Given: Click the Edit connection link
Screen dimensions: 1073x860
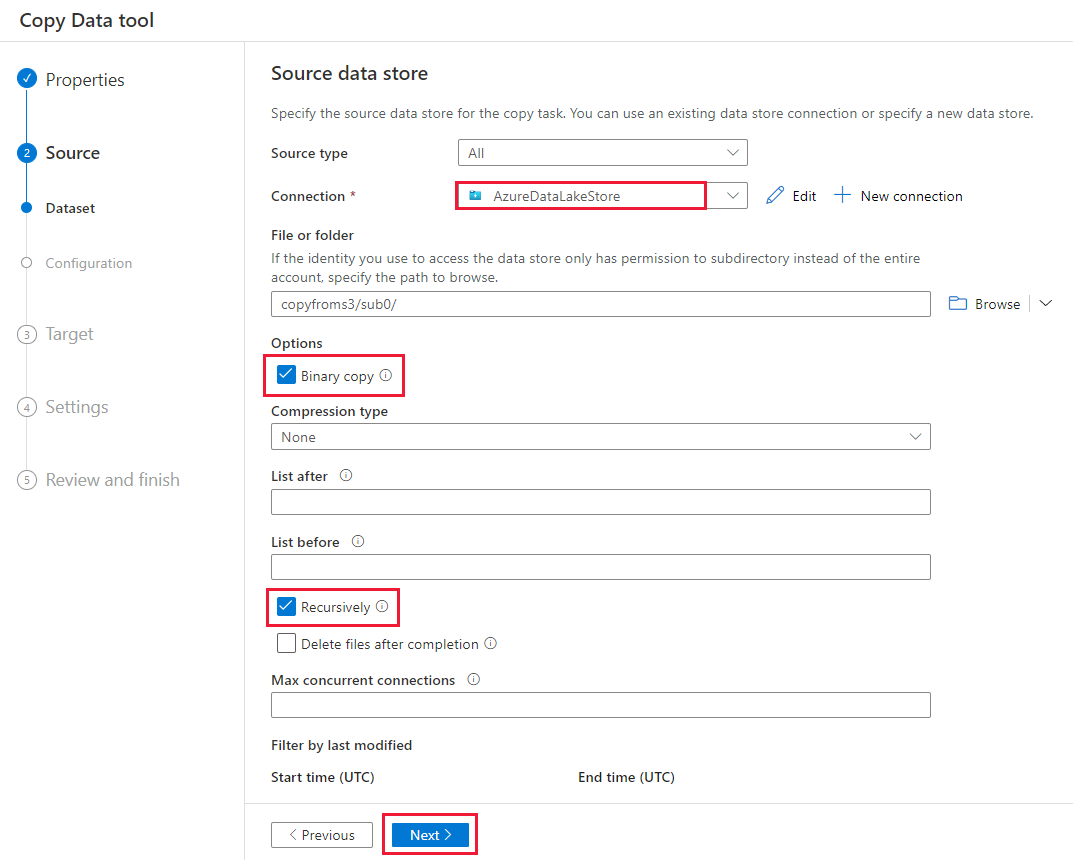Looking at the screenshot, I should (804, 196).
